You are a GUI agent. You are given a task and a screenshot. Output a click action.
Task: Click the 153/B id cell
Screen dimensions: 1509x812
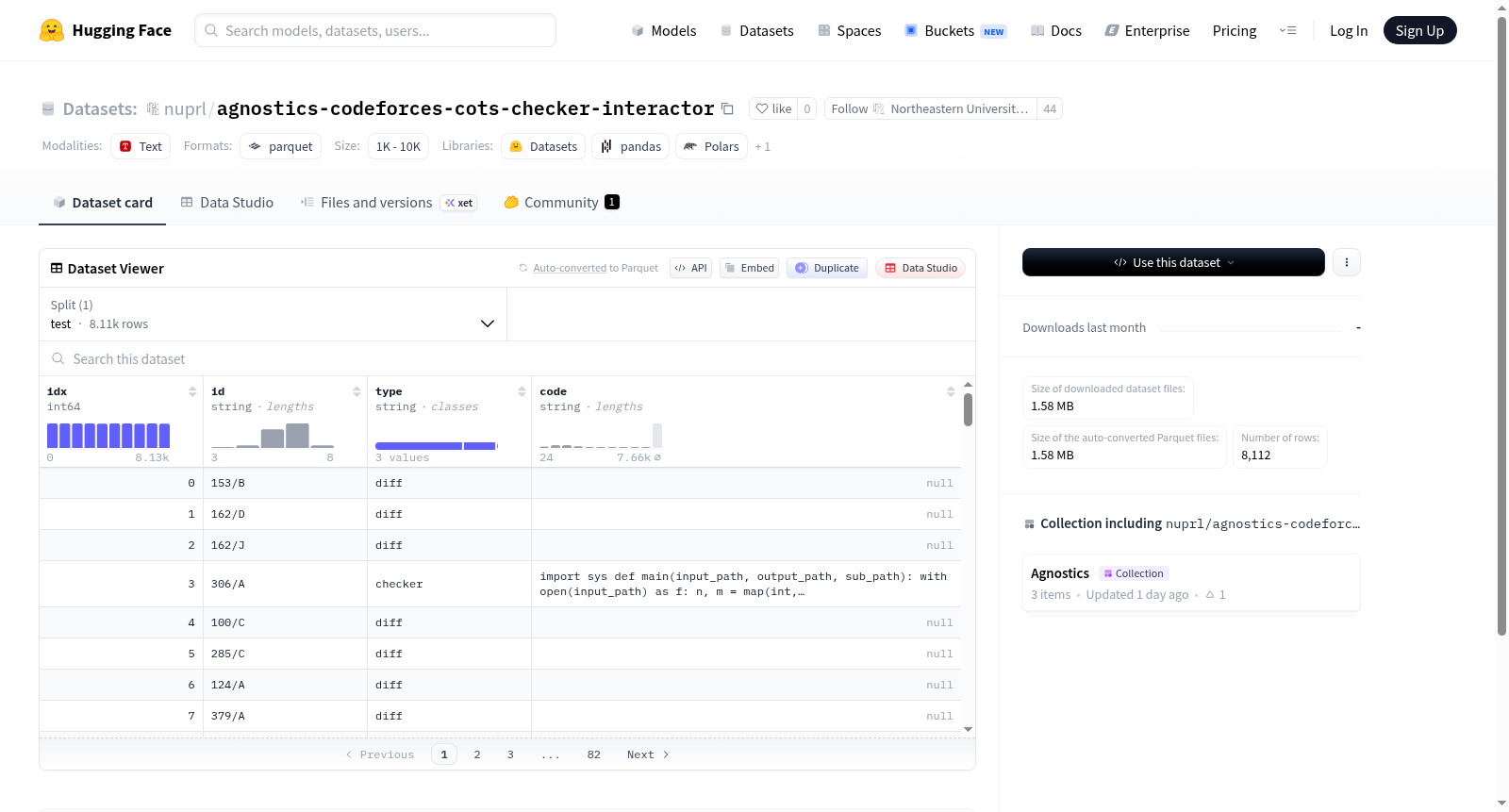coord(286,483)
